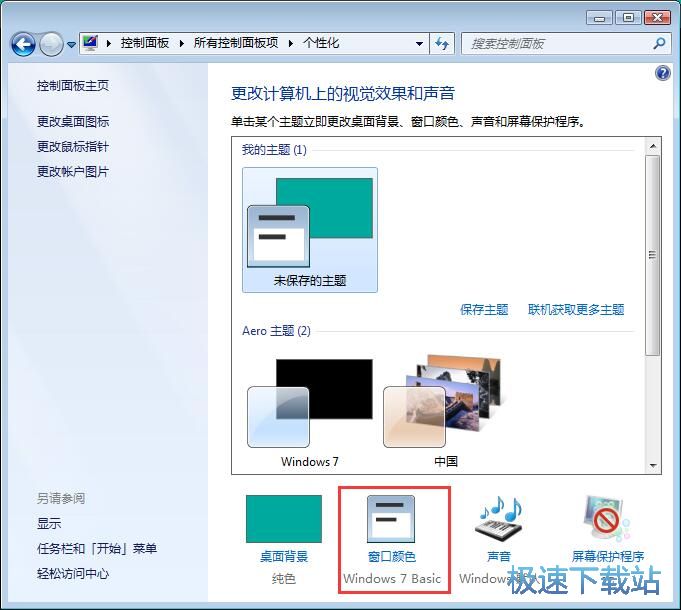Select the 控制面板 breadcrumb
The width and height of the screenshot is (681, 610).
[x=145, y=43]
